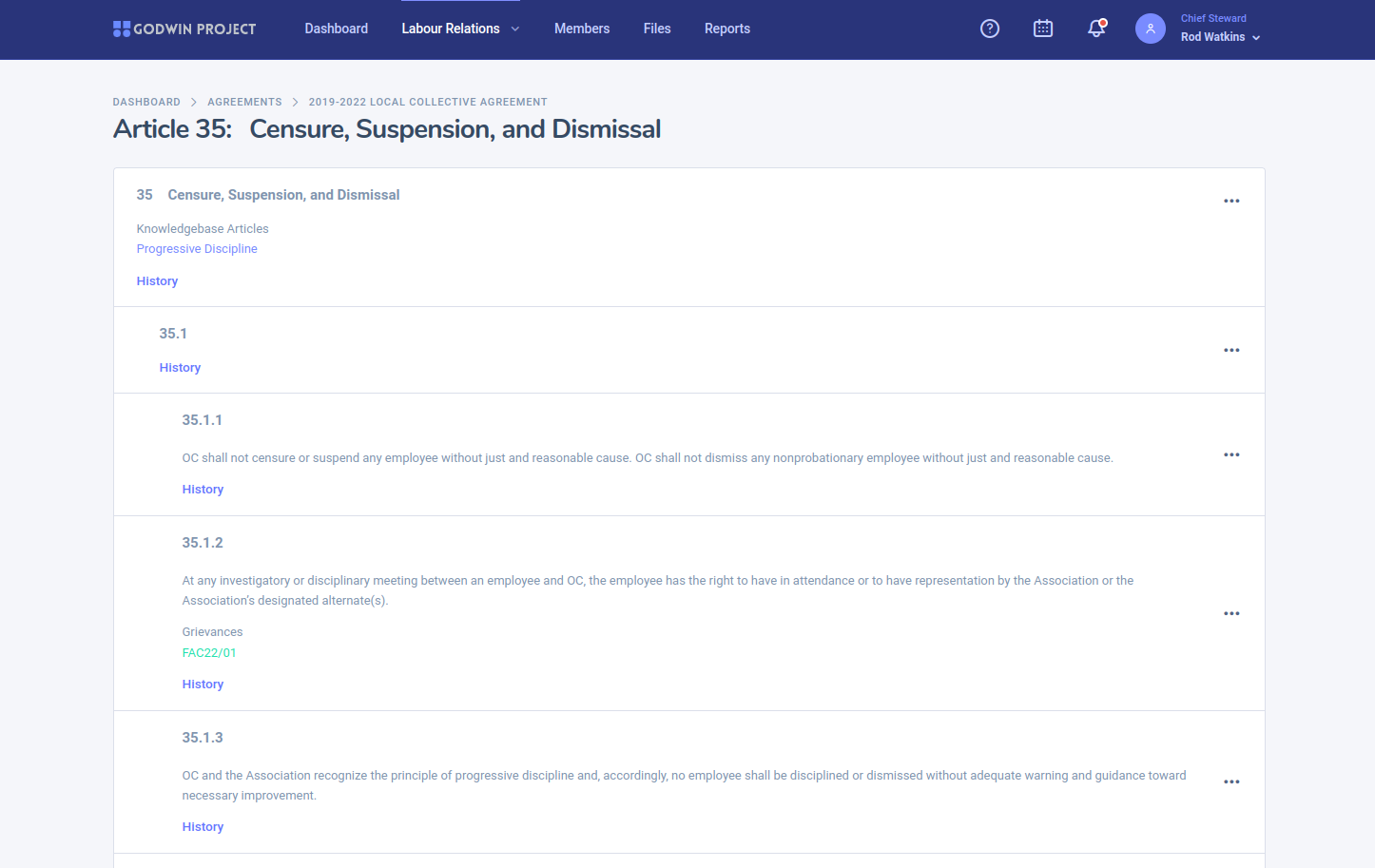The image size is (1375, 868).
Task: Open more options menu for clause 35.1.3
Action: 1231,781
